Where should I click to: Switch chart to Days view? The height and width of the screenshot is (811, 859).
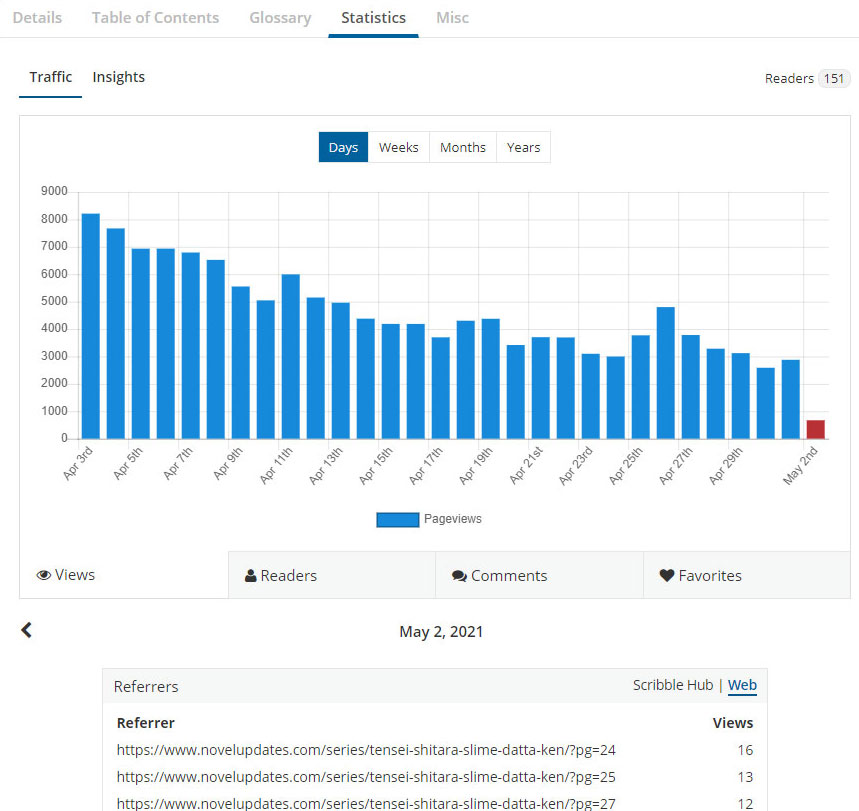click(343, 147)
